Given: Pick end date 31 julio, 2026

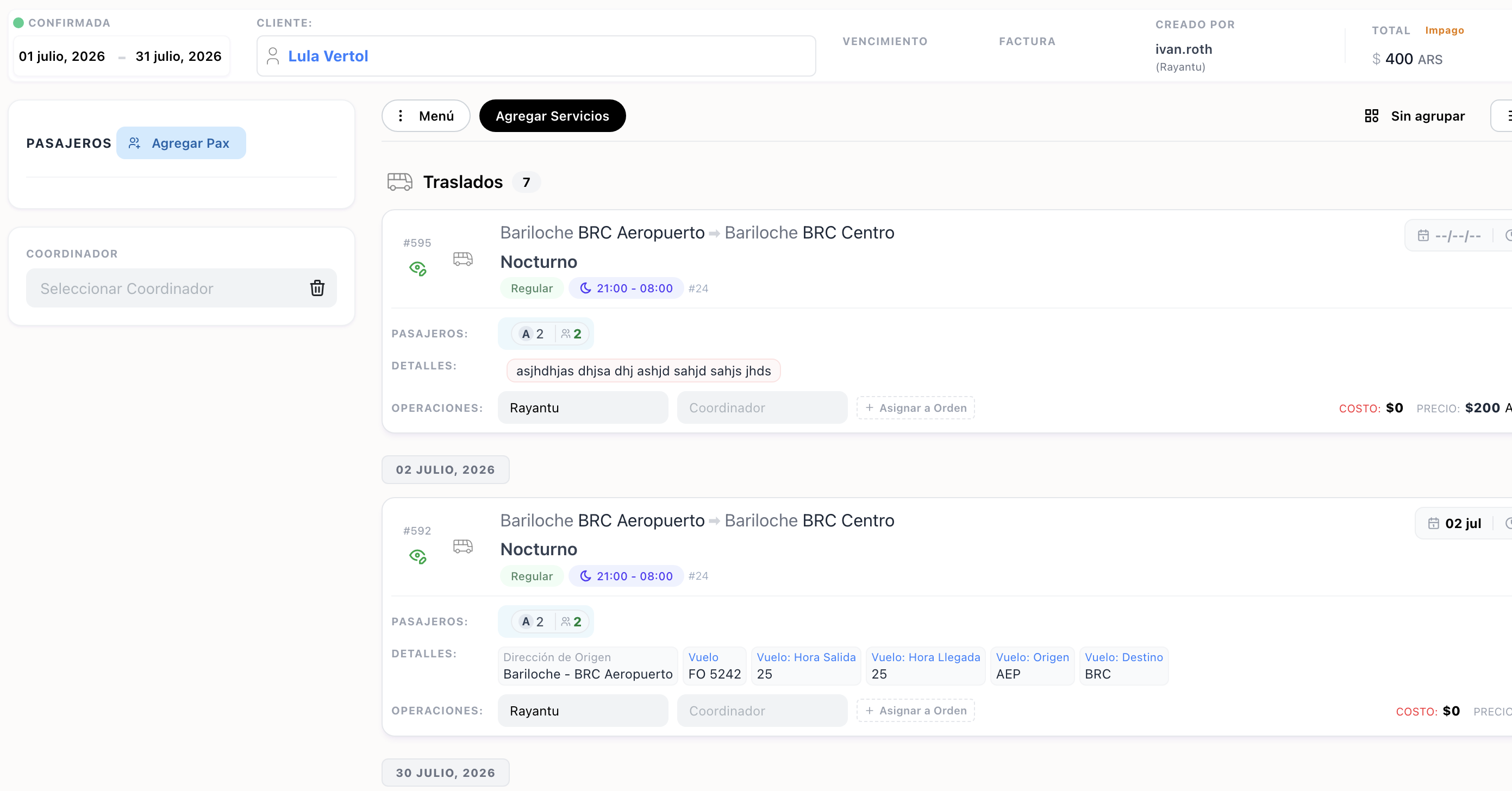Looking at the screenshot, I should click(178, 56).
